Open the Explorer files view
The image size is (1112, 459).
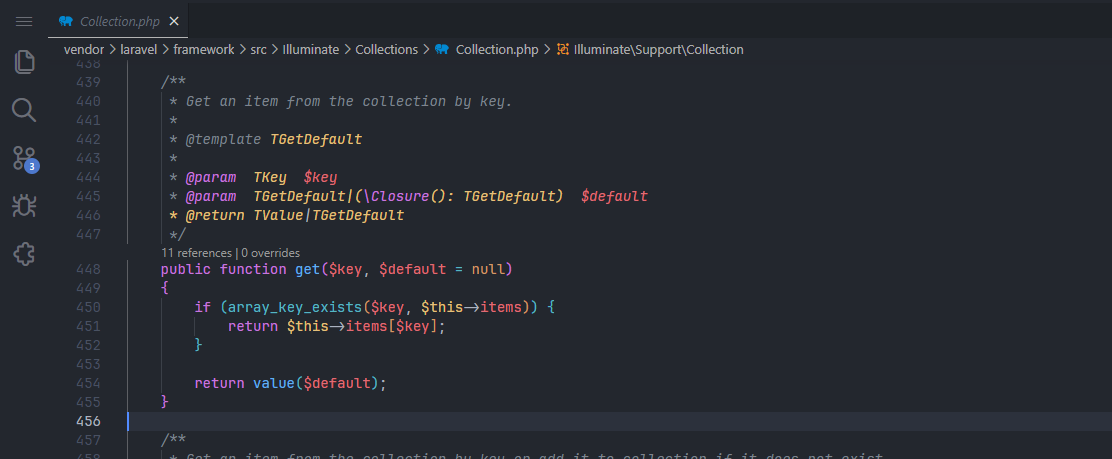tap(24, 62)
